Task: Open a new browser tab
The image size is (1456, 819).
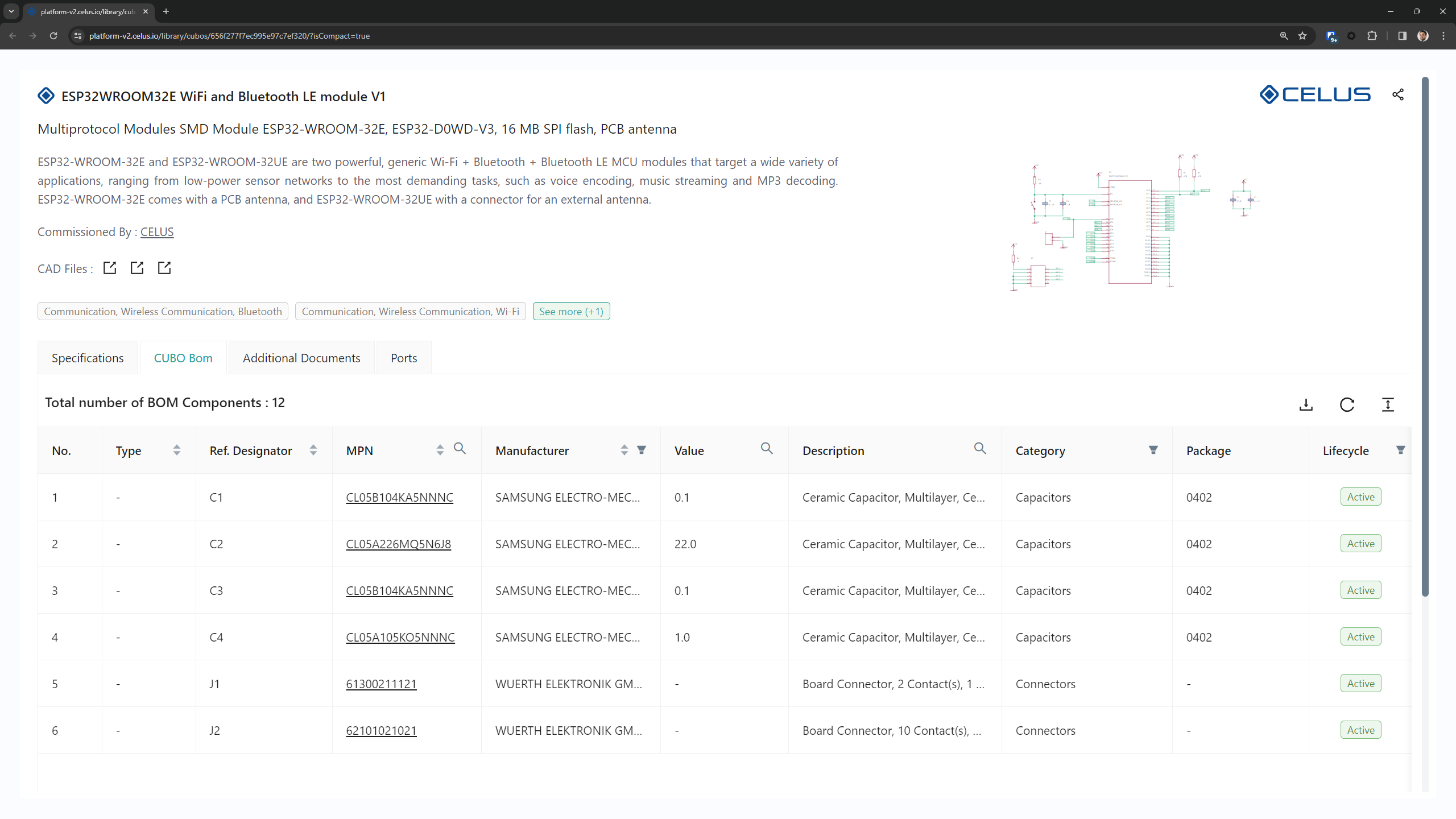Action: click(x=166, y=11)
